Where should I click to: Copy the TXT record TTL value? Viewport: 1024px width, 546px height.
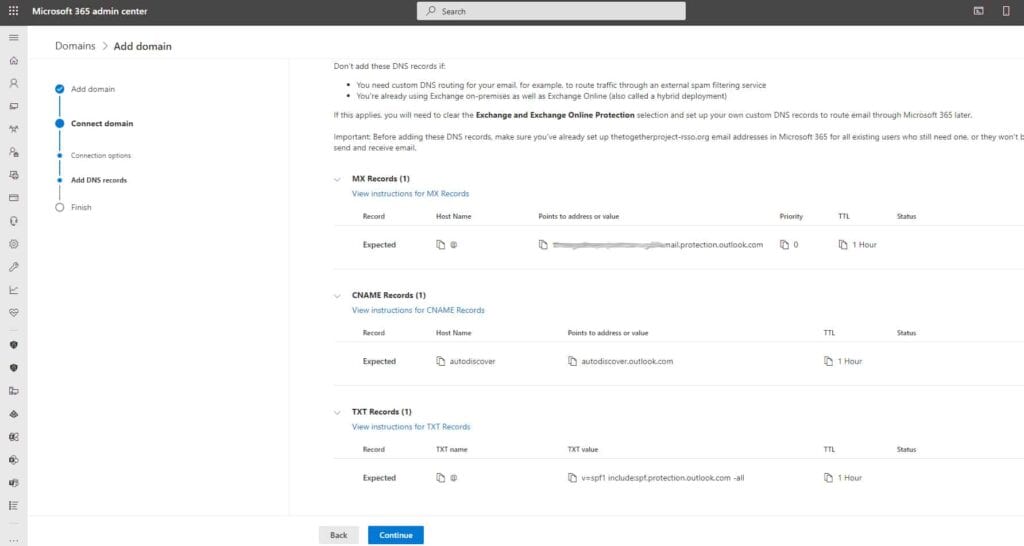[x=828, y=478]
